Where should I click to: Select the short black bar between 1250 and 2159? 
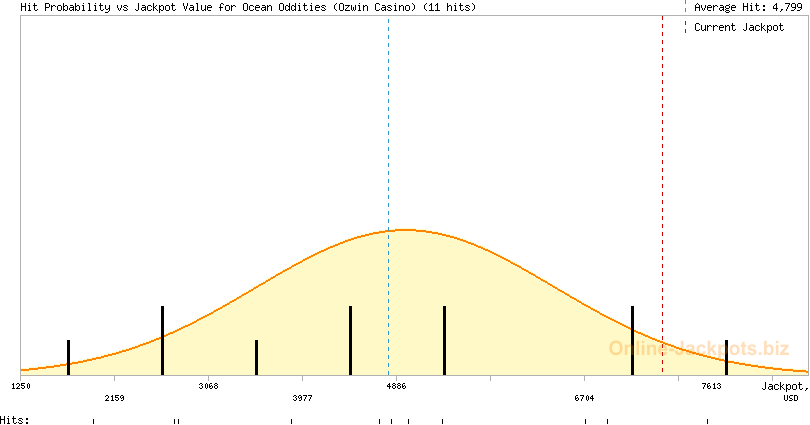[68, 357]
